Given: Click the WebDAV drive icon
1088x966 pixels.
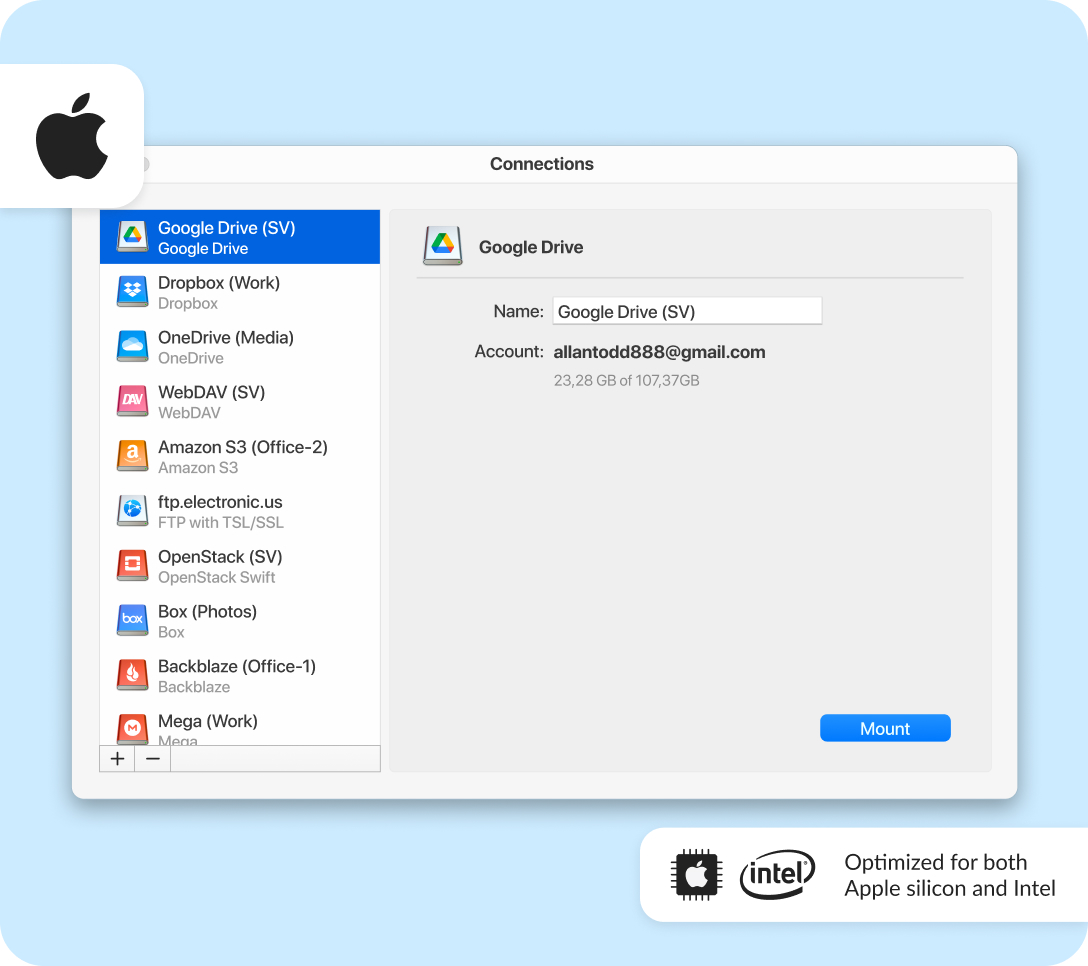Looking at the screenshot, I should click(x=133, y=402).
